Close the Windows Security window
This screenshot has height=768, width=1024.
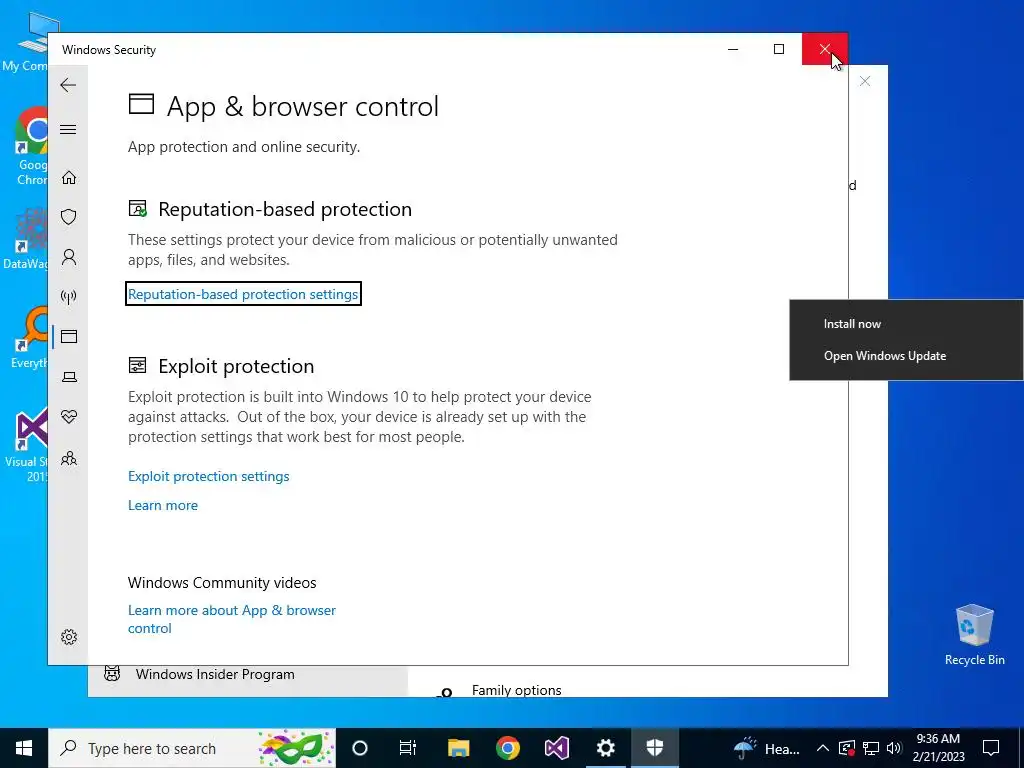tap(825, 49)
